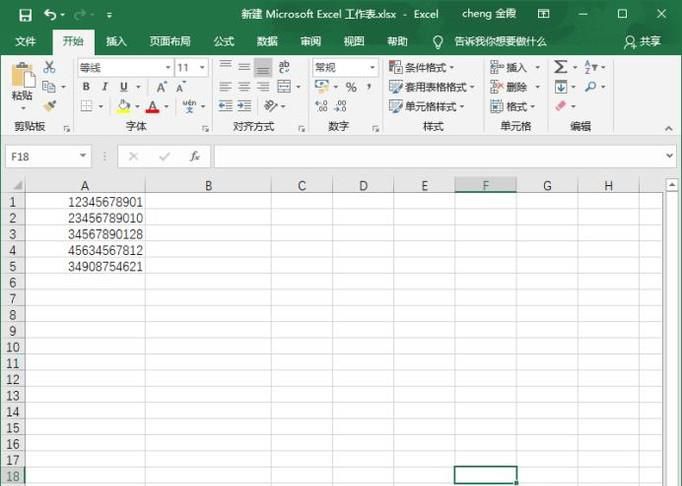Screen dimensions: 682x486
Task: Click the Insert Function fx icon
Action: 195,157
